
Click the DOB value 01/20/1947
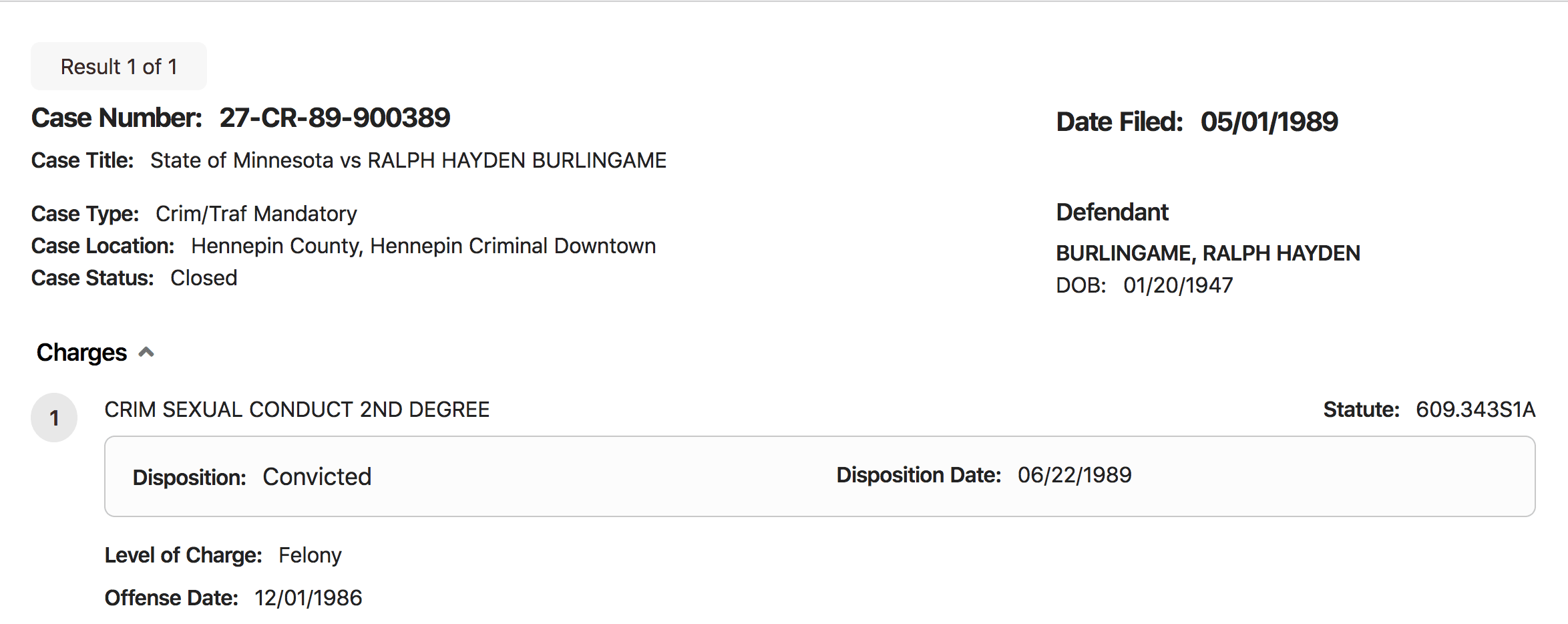[1178, 285]
